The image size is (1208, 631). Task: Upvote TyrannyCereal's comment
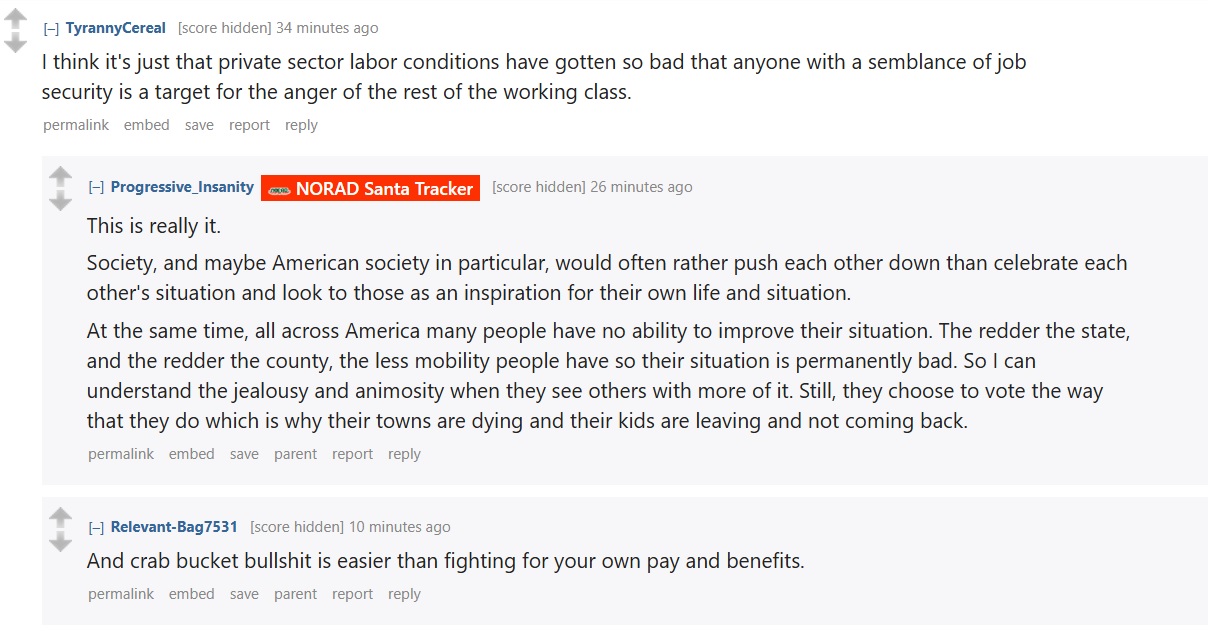click(15, 18)
